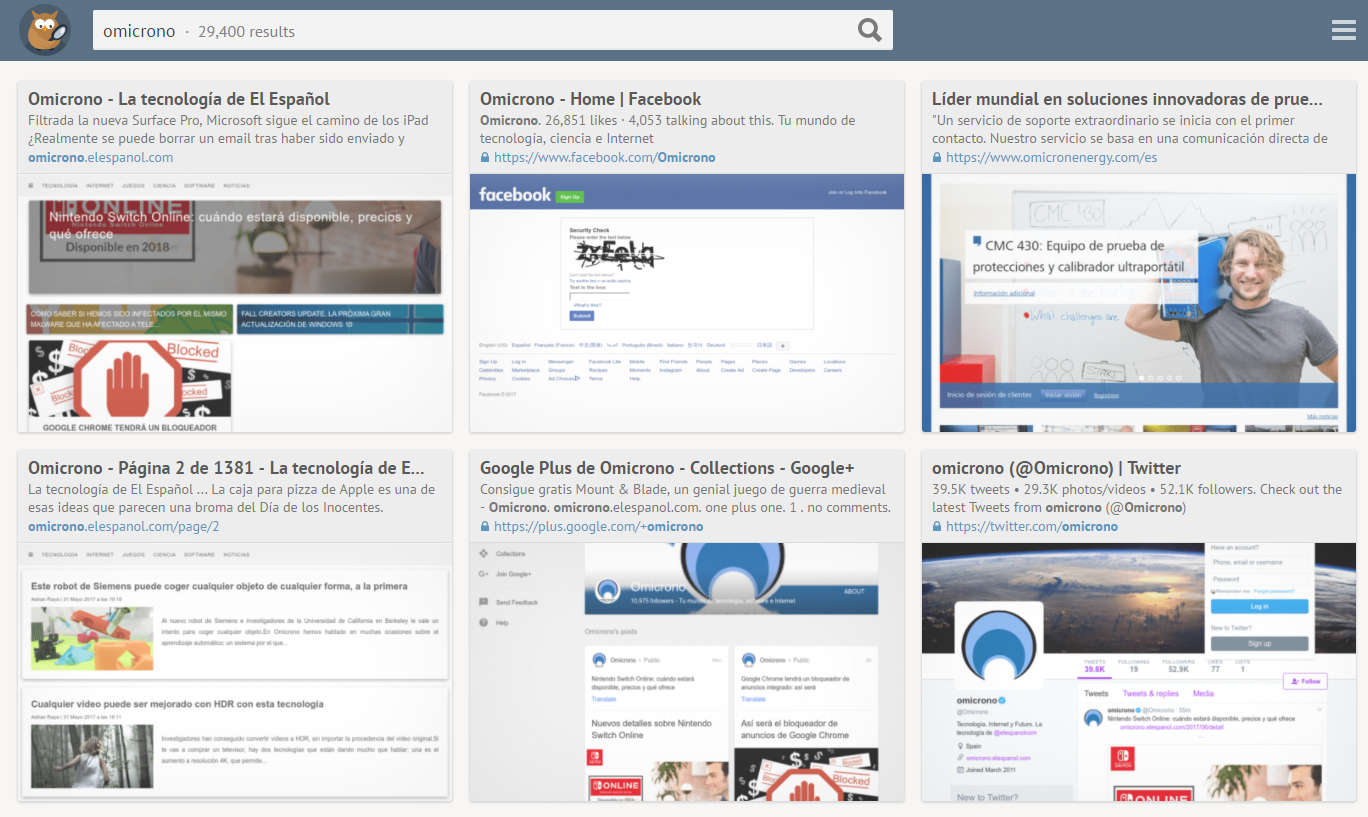Click lock icon beside twitter.com URL
The height and width of the screenshot is (817, 1368).
click(x=937, y=526)
